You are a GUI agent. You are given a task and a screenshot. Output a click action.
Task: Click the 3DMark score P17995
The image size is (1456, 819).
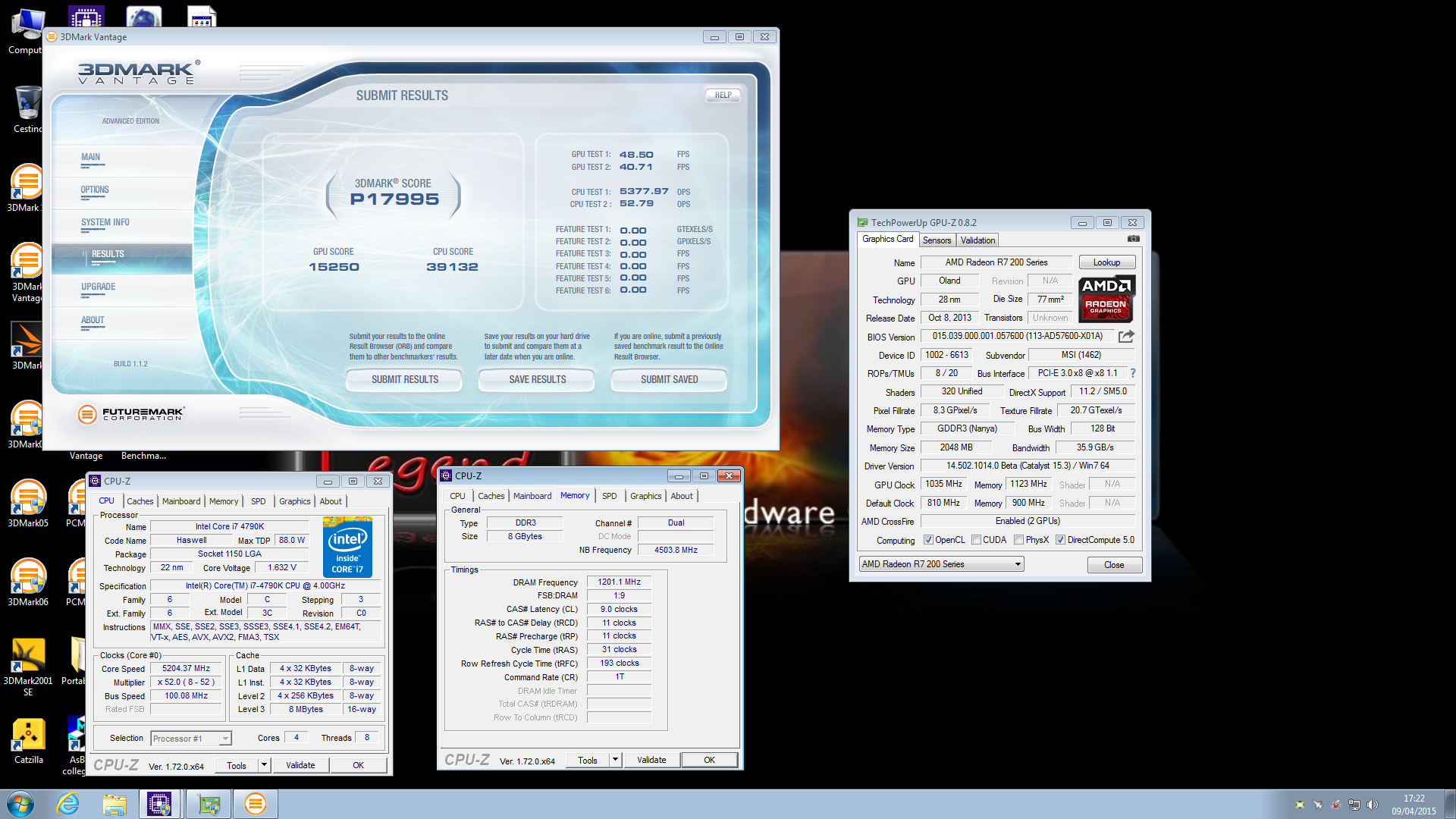pos(394,199)
